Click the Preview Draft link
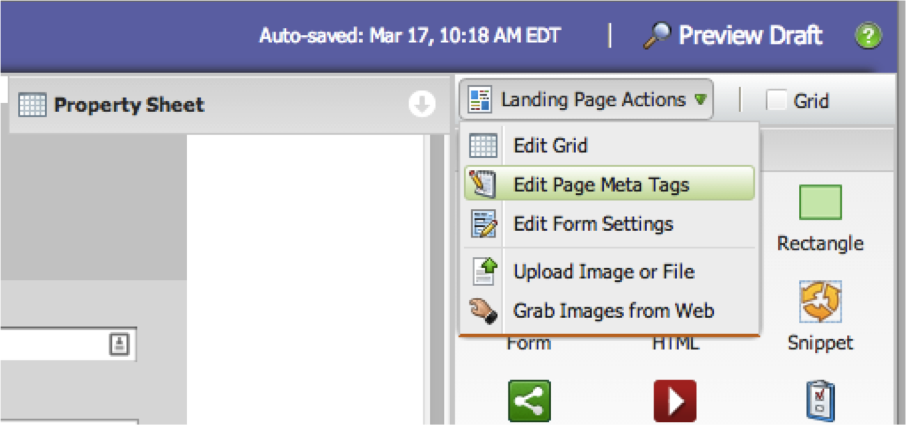Image resolution: width=906 pixels, height=425 pixels. point(750,37)
